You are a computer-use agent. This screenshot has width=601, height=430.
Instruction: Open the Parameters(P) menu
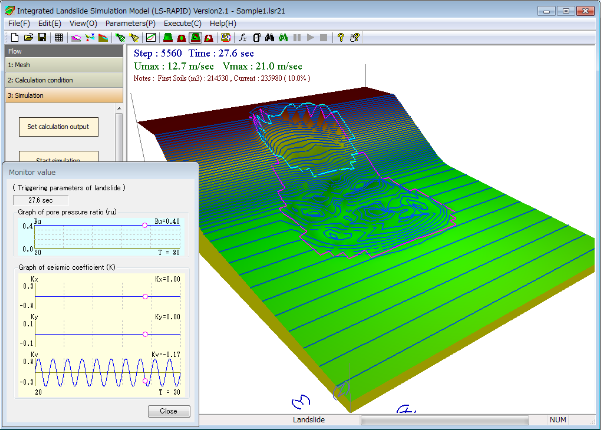[130, 23]
